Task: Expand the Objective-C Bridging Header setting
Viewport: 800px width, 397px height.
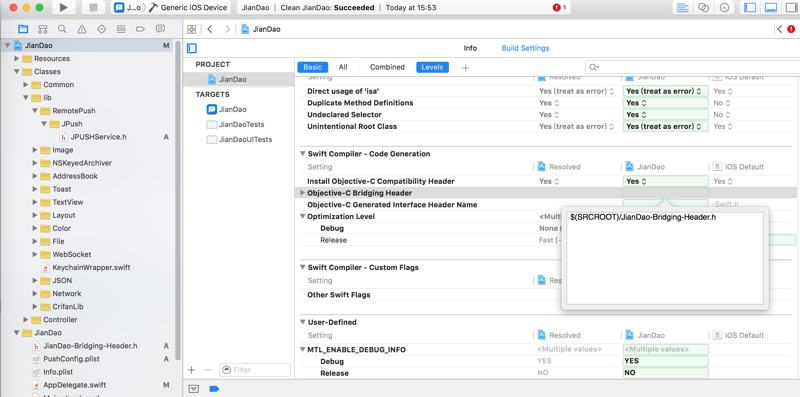Action: pyautogui.click(x=302, y=193)
